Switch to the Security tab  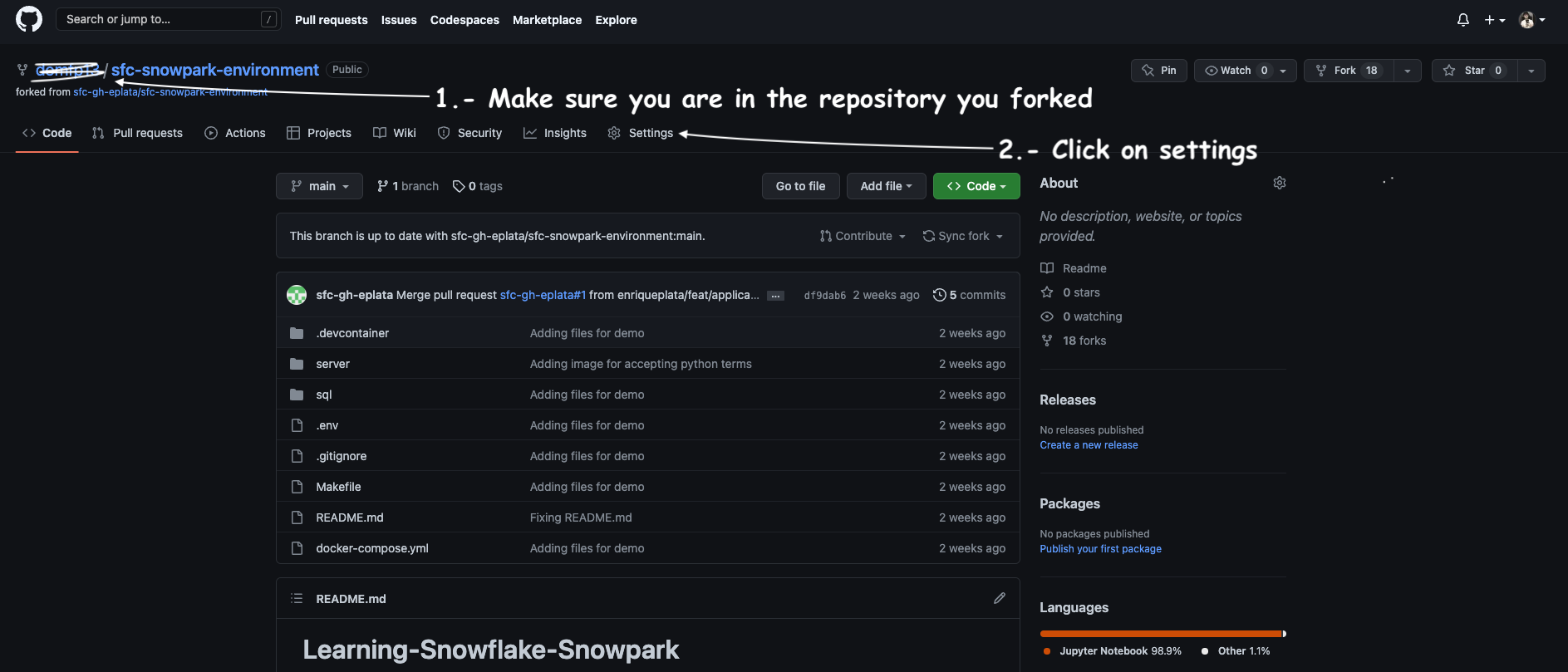469,133
